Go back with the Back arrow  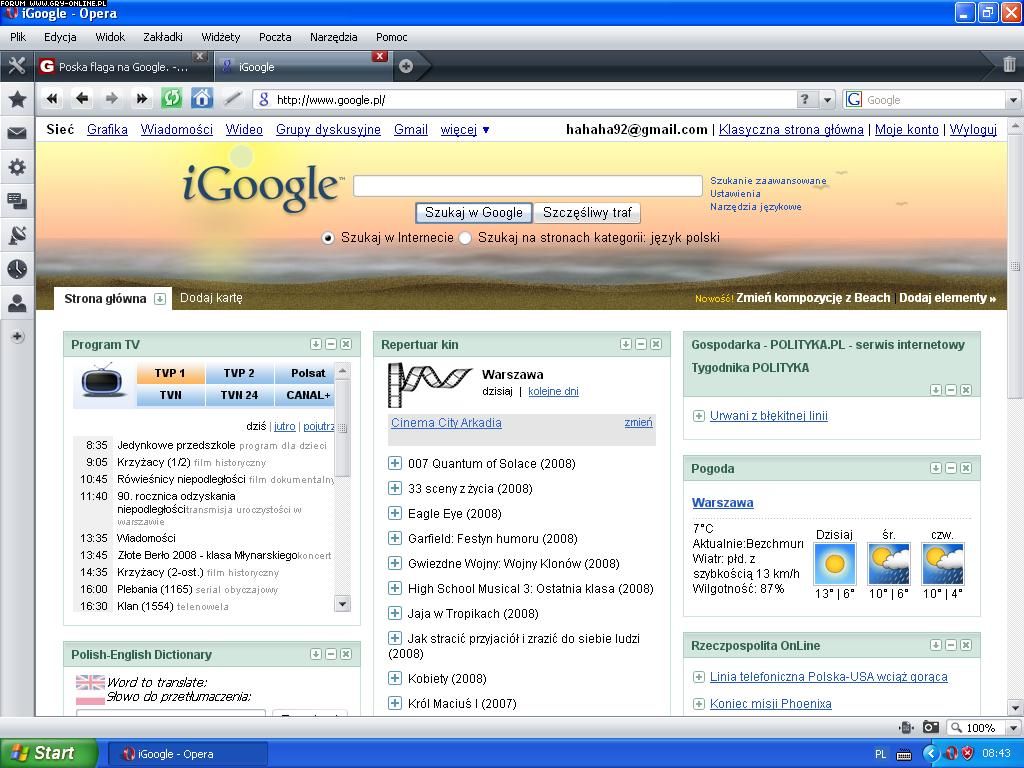point(82,99)
